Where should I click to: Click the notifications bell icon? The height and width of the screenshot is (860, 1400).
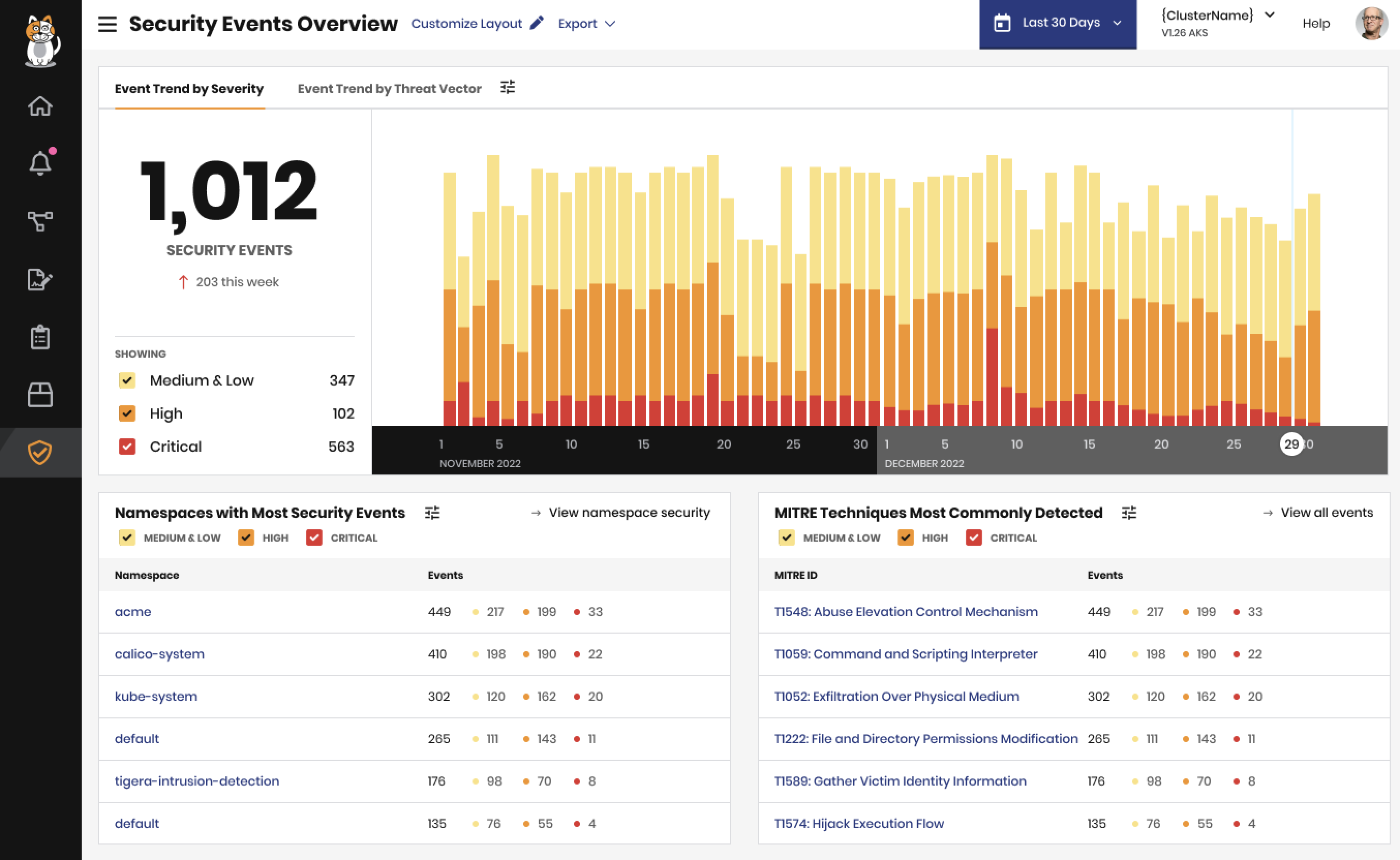coord(40,163)
